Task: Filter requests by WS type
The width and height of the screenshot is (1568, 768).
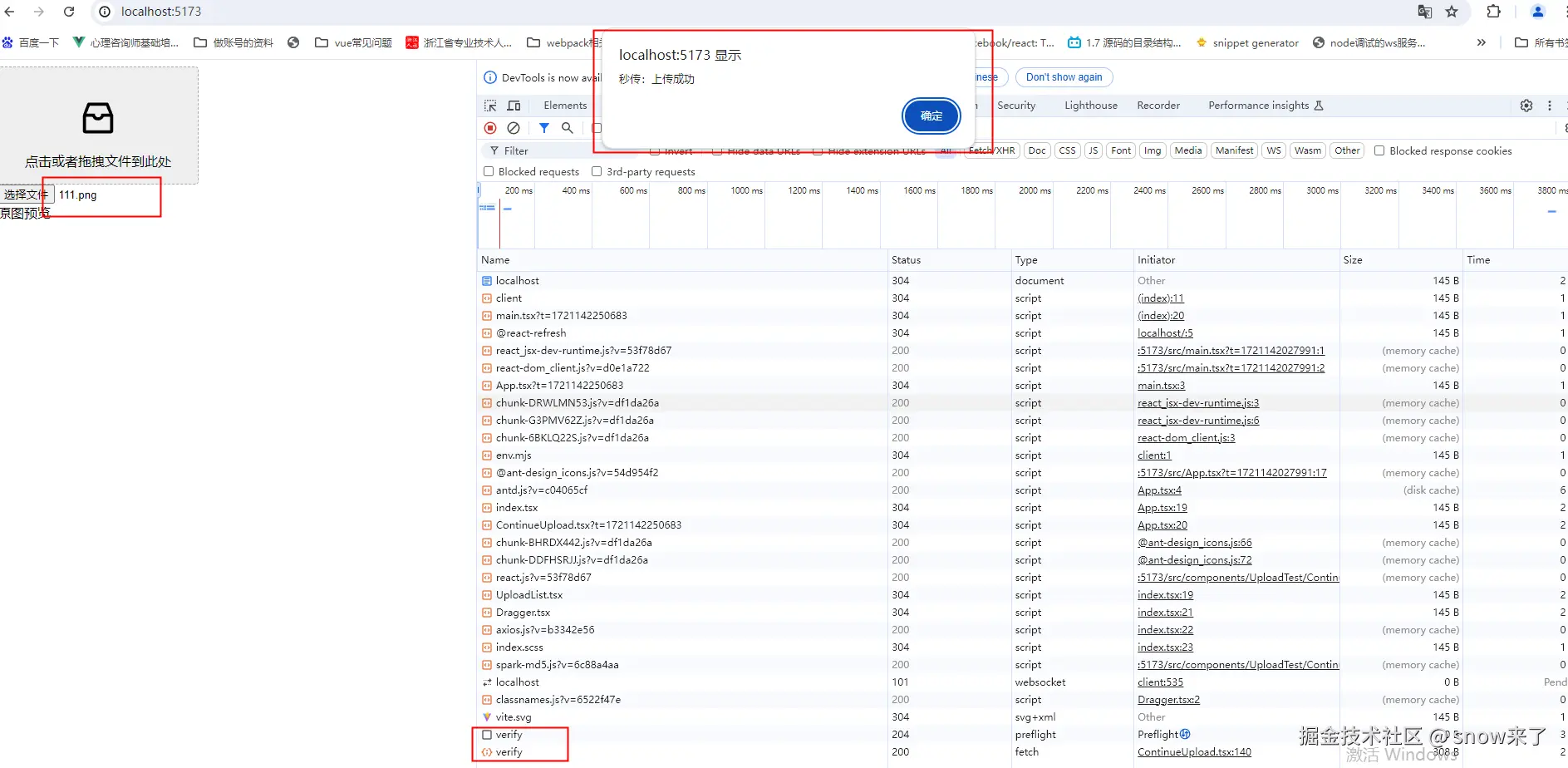Action: pos(1274,150)
